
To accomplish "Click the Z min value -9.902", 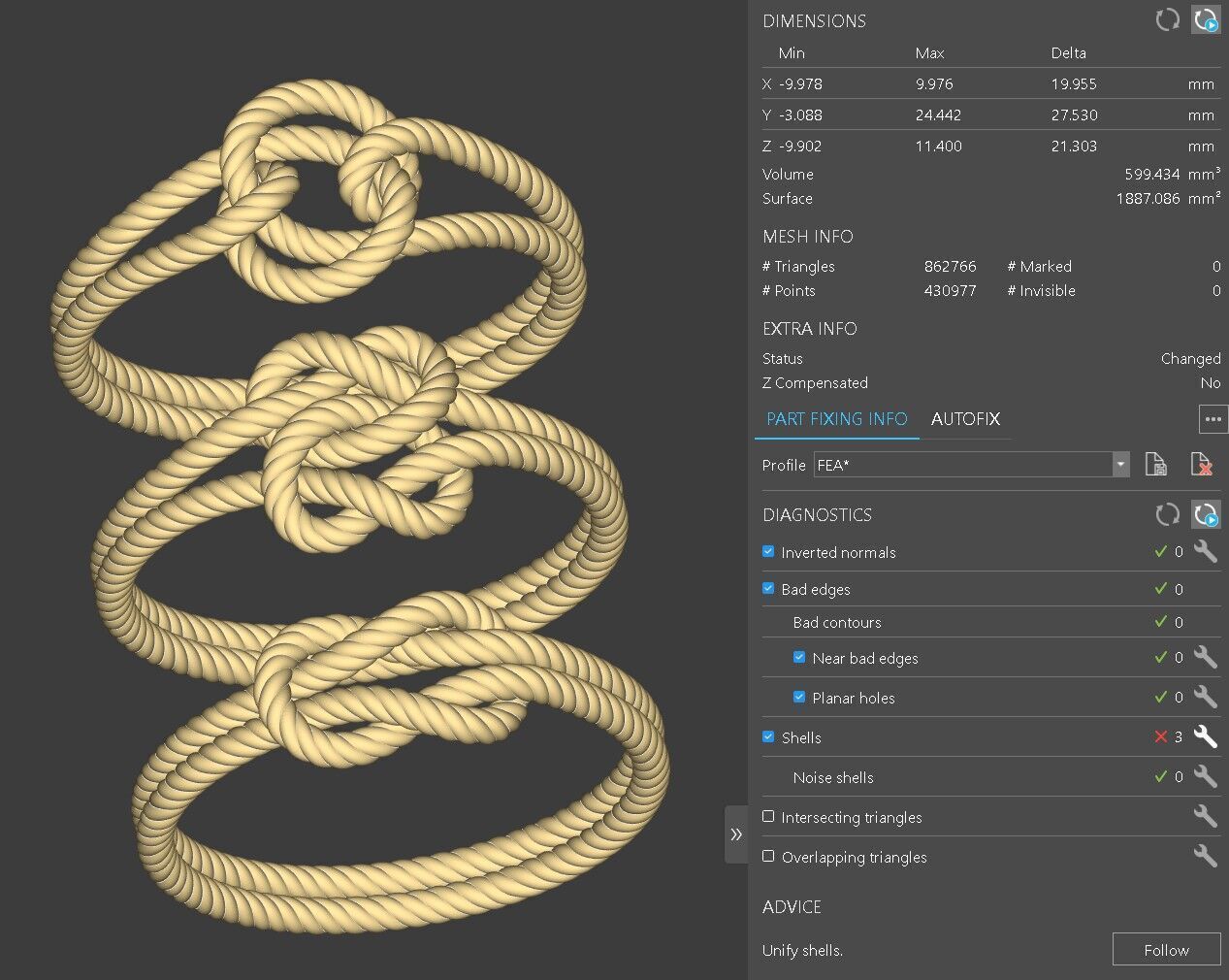I will [x=800, y=146].
